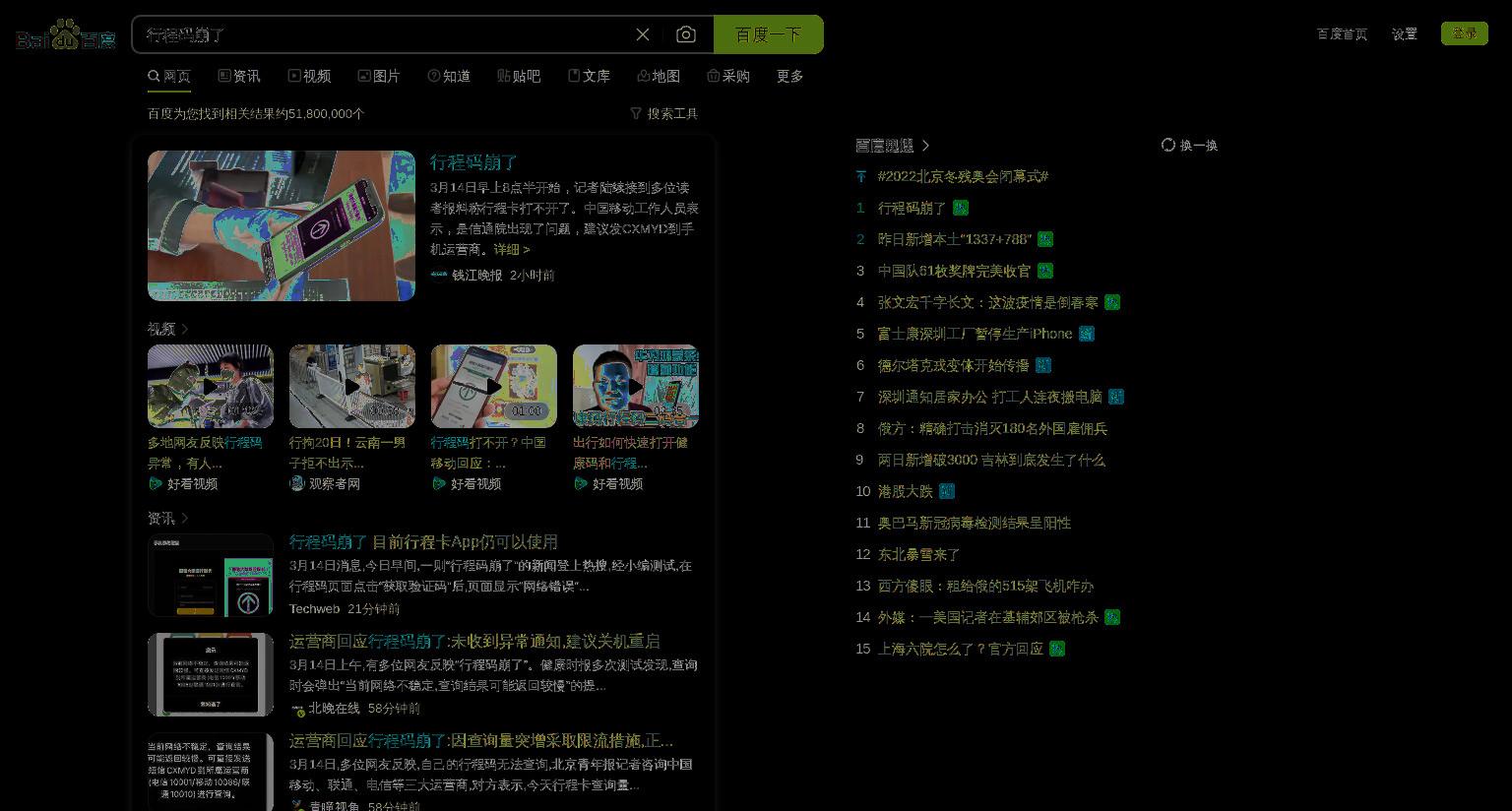Open 搜索工具 filter
This screenshot has width=1512, height=811.
pyautogui.click(x=664, y=113)
